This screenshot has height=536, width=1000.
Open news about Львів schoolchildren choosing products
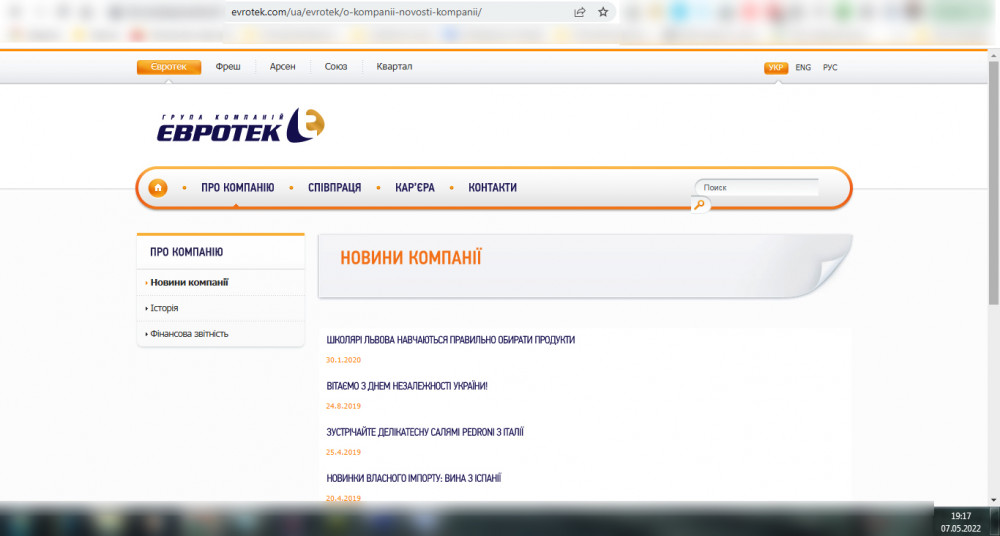click(450, 340)
